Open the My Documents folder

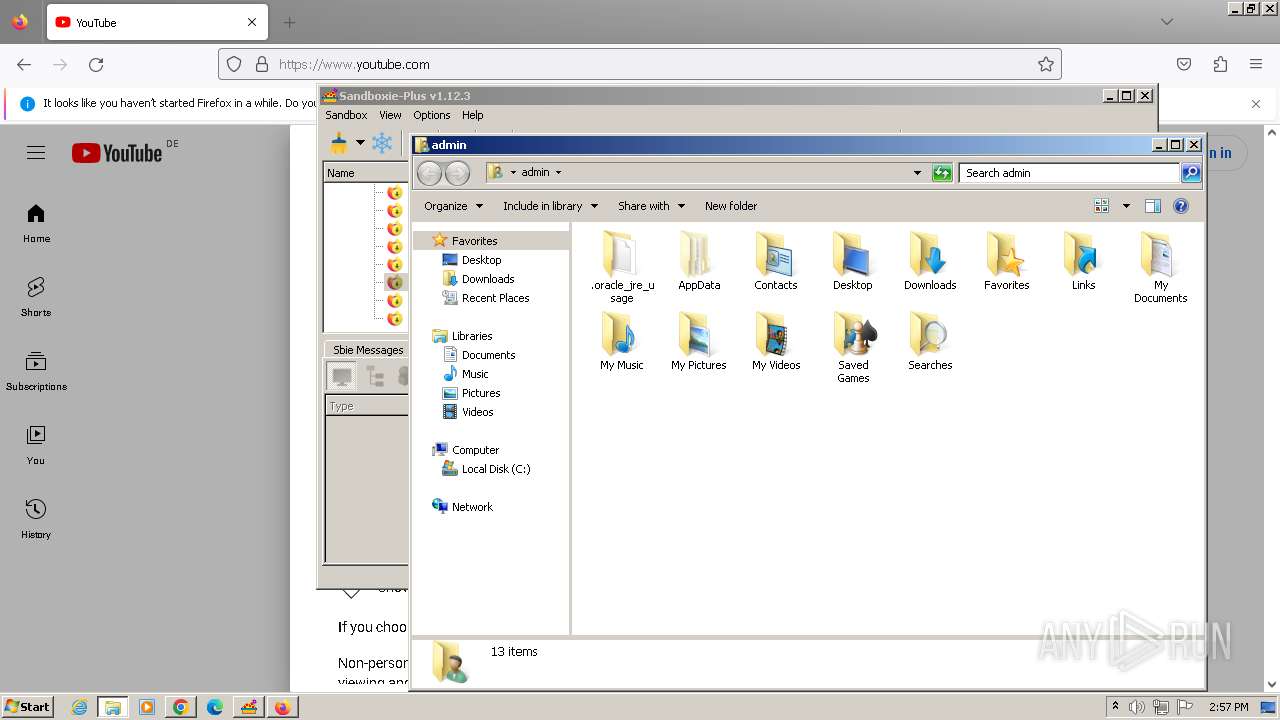click(1161, 266)
